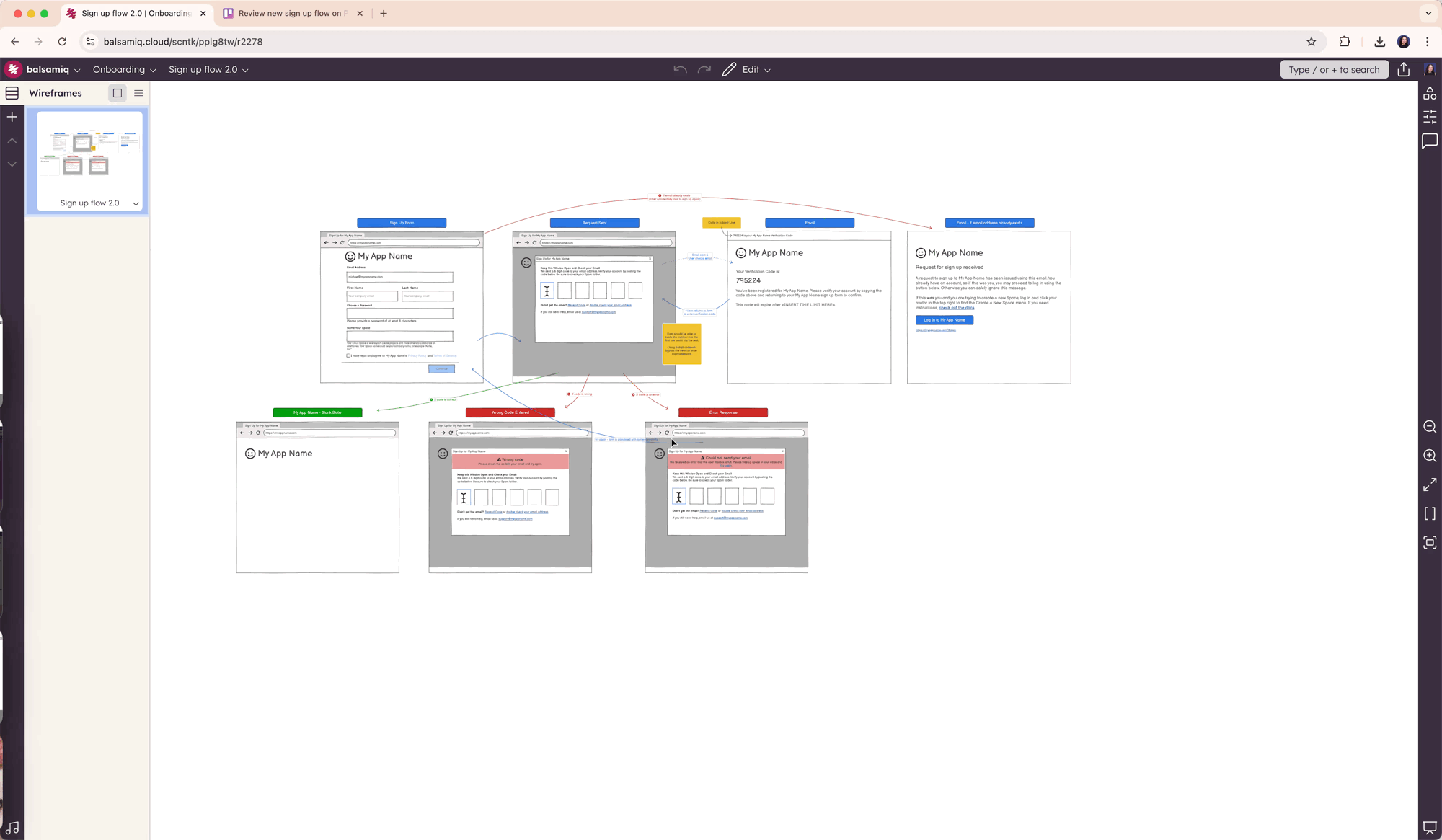Add a new wireframe with plus icon

tap(12, 117)
